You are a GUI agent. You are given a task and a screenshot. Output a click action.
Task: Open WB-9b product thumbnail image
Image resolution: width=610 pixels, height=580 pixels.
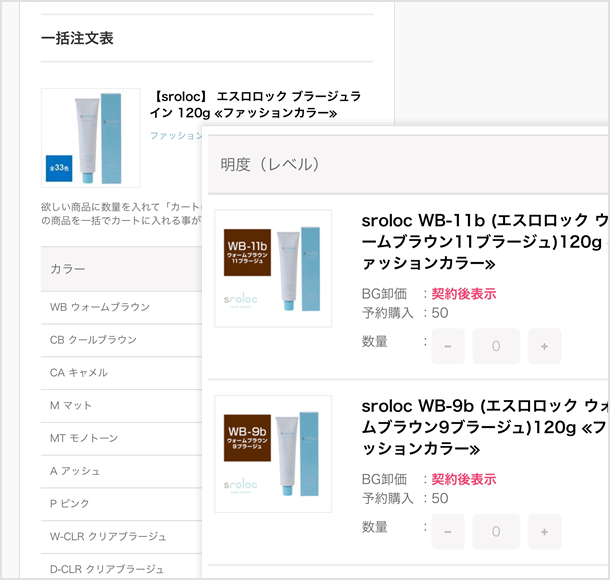(x=273, y=453)
